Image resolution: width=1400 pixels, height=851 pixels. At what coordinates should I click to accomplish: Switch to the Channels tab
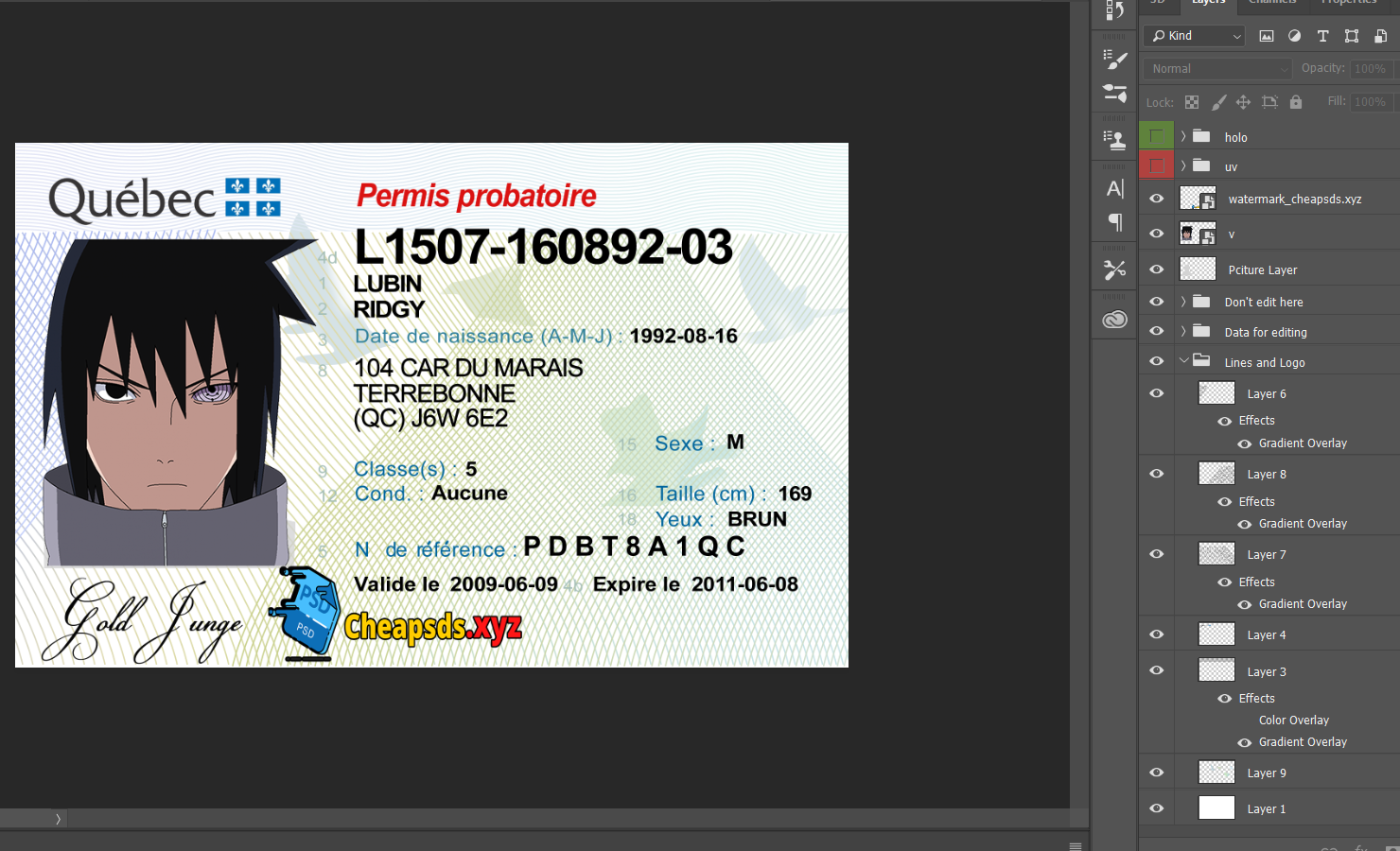point(1272,3)
